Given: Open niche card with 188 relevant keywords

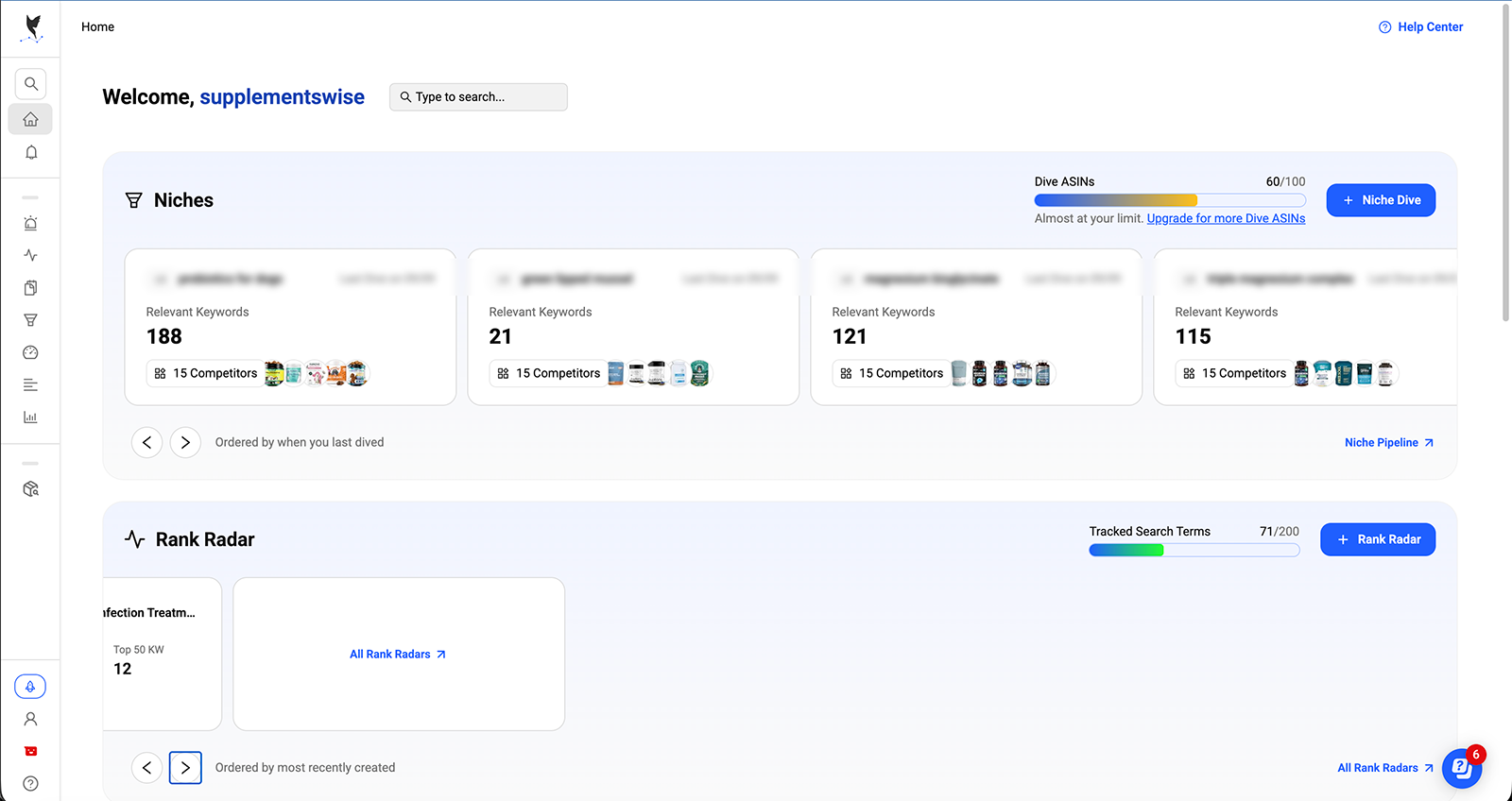Looking at the screenshot, I should coord(290,327).
